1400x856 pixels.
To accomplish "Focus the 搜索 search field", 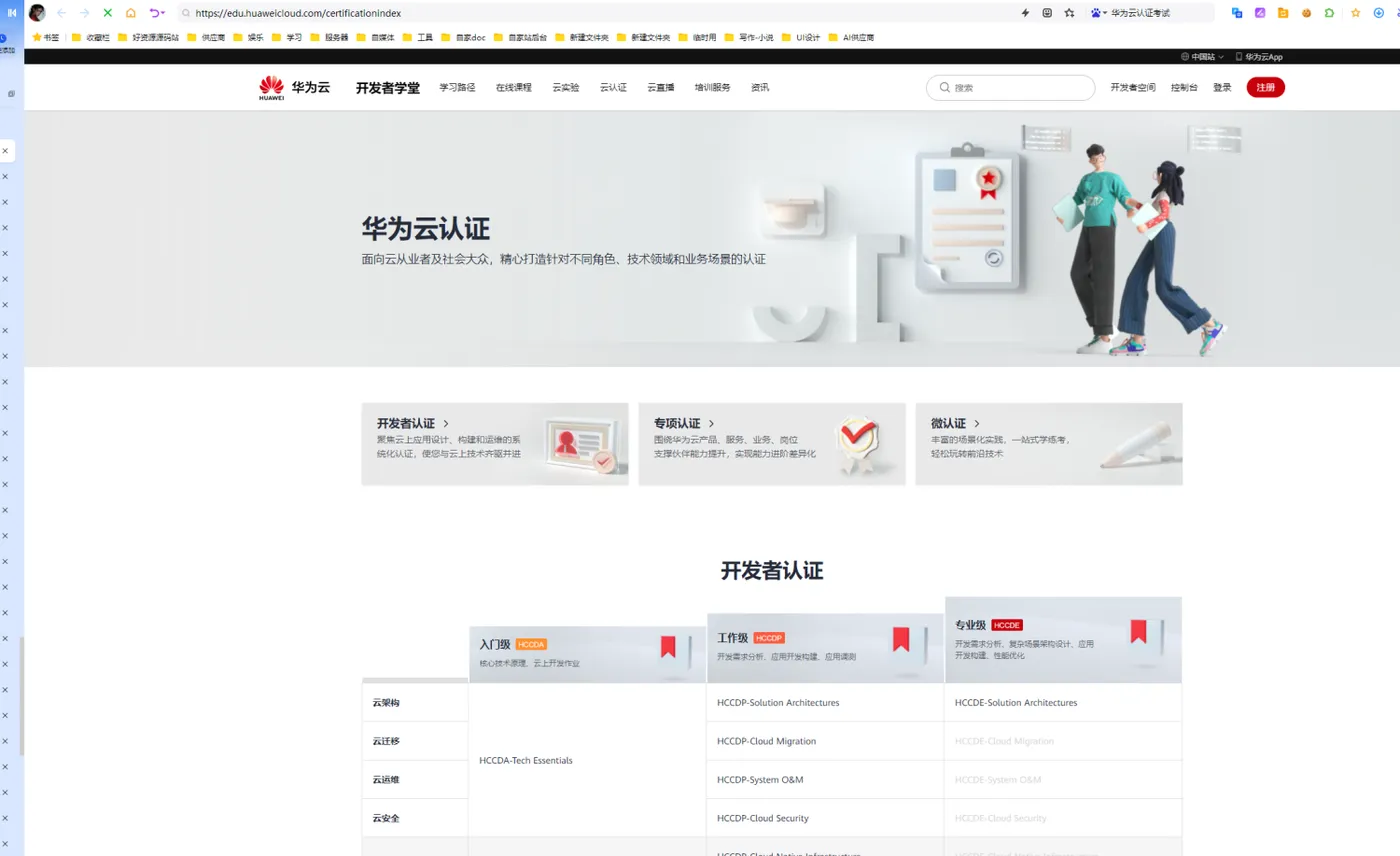I will pyautogui.click(x=1010, y=87).
